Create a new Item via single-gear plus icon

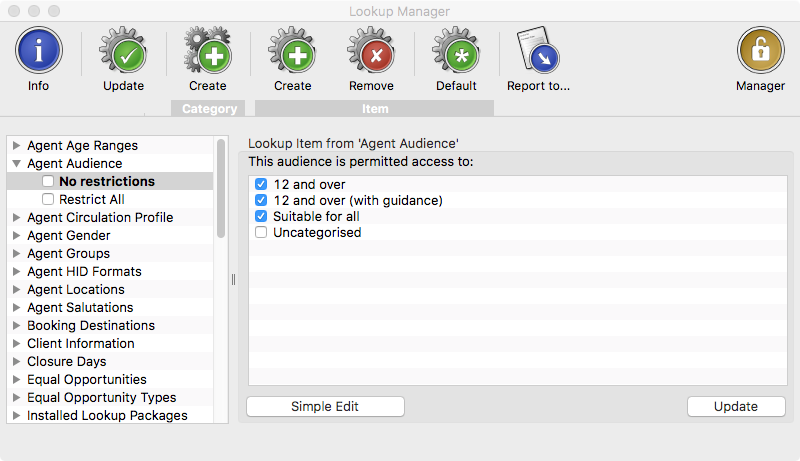click(x=292, y=51)
